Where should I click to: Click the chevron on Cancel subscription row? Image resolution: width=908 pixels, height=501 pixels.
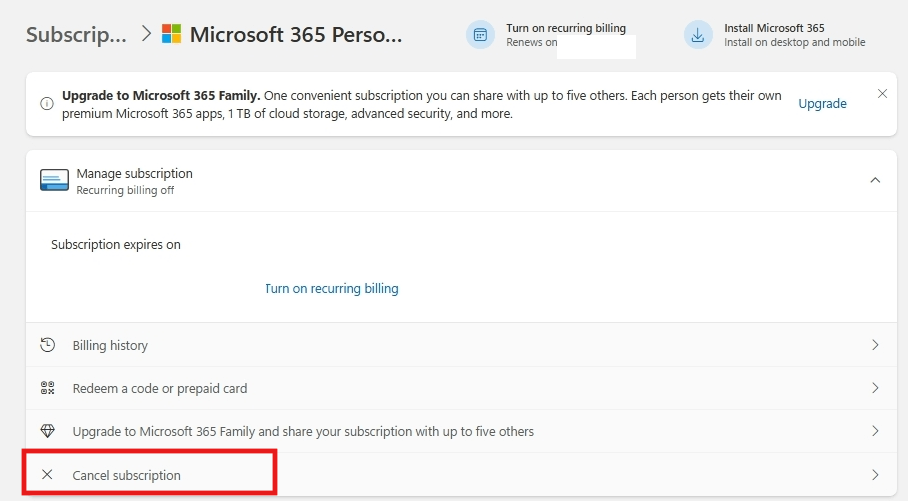pyautogui.click(x=875, y=475)
